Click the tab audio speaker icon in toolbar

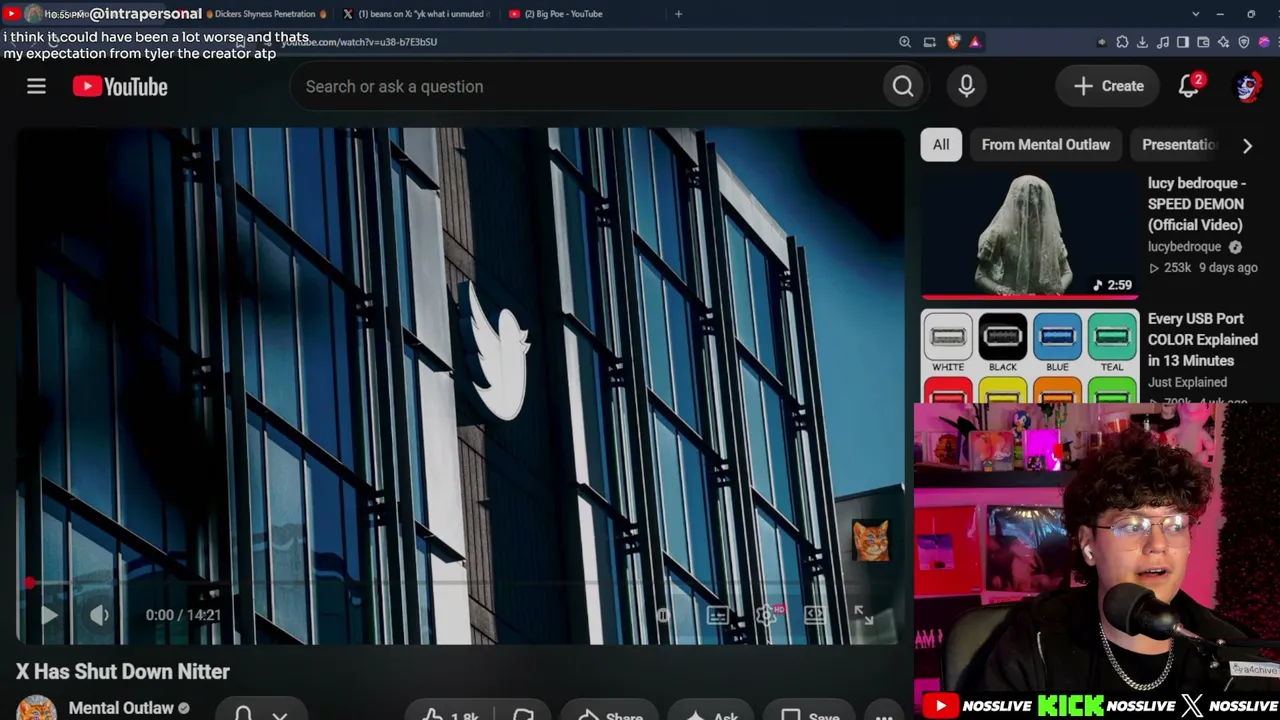(x=1101, y=42)
